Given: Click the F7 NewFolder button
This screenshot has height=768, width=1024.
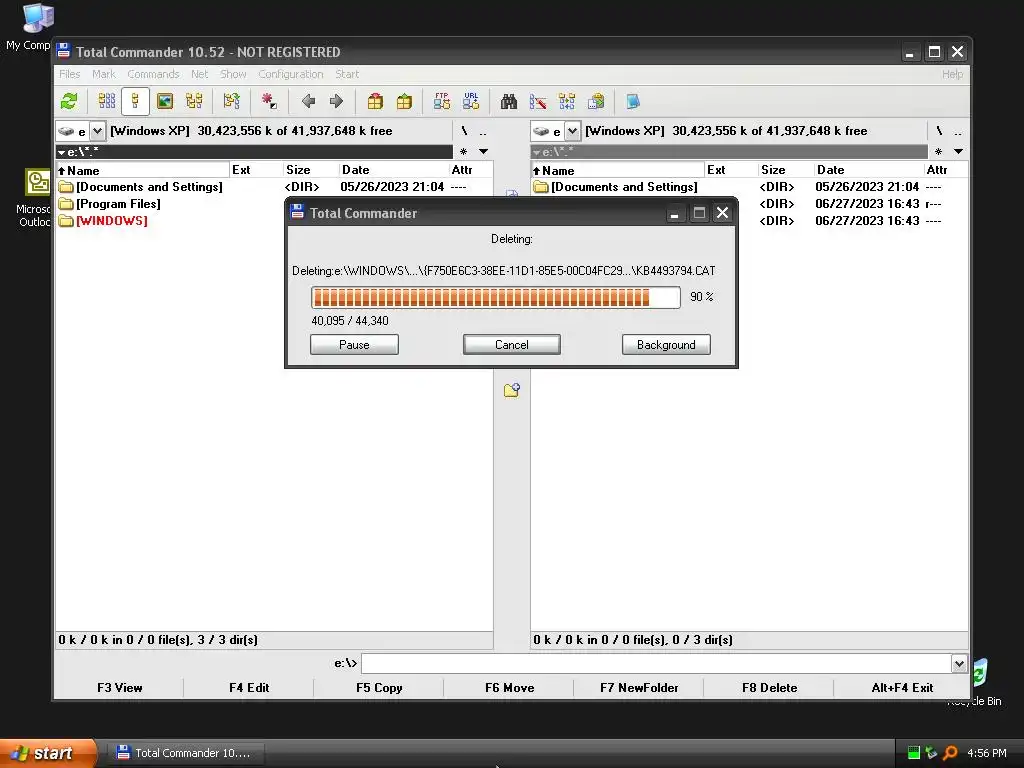Looking at the screenshot, I should point(639,688).
